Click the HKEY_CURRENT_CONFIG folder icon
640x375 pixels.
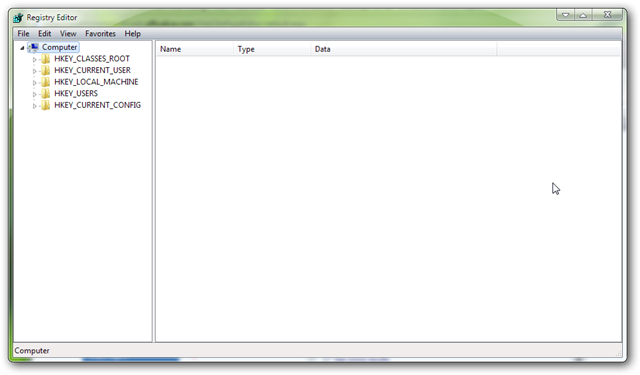coord(46,105)
